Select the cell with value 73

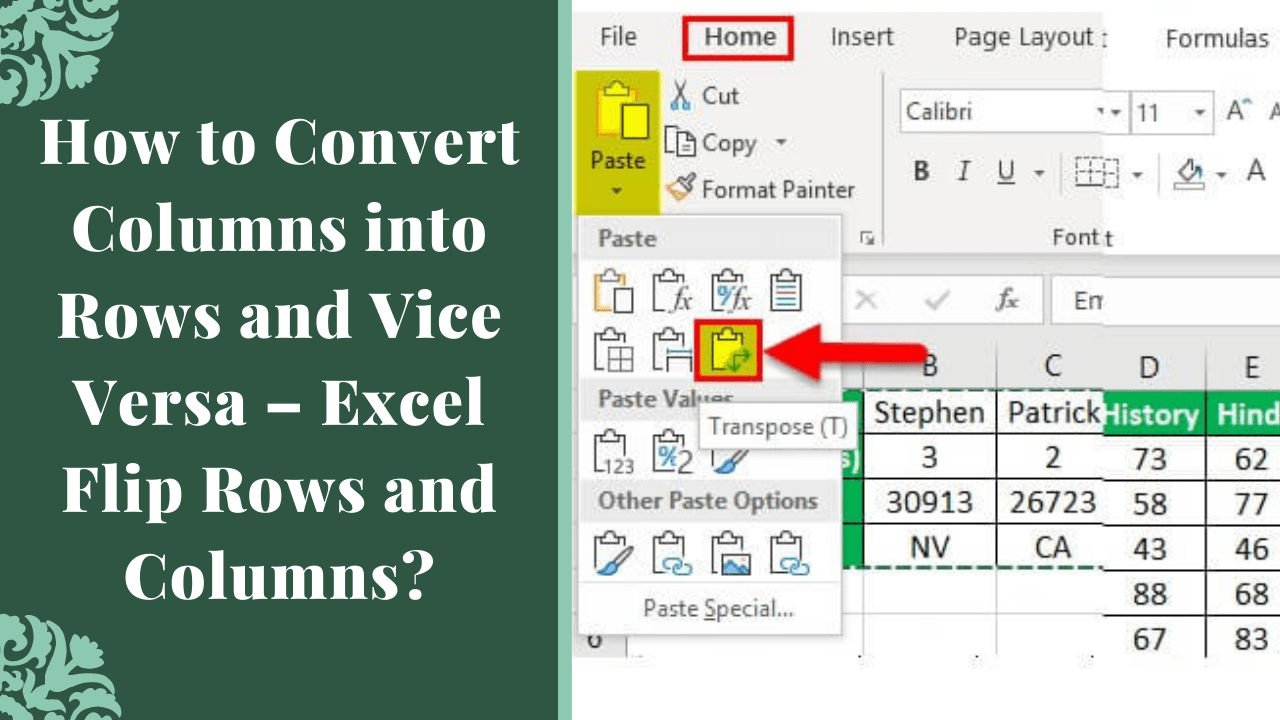pos(1154,459)
